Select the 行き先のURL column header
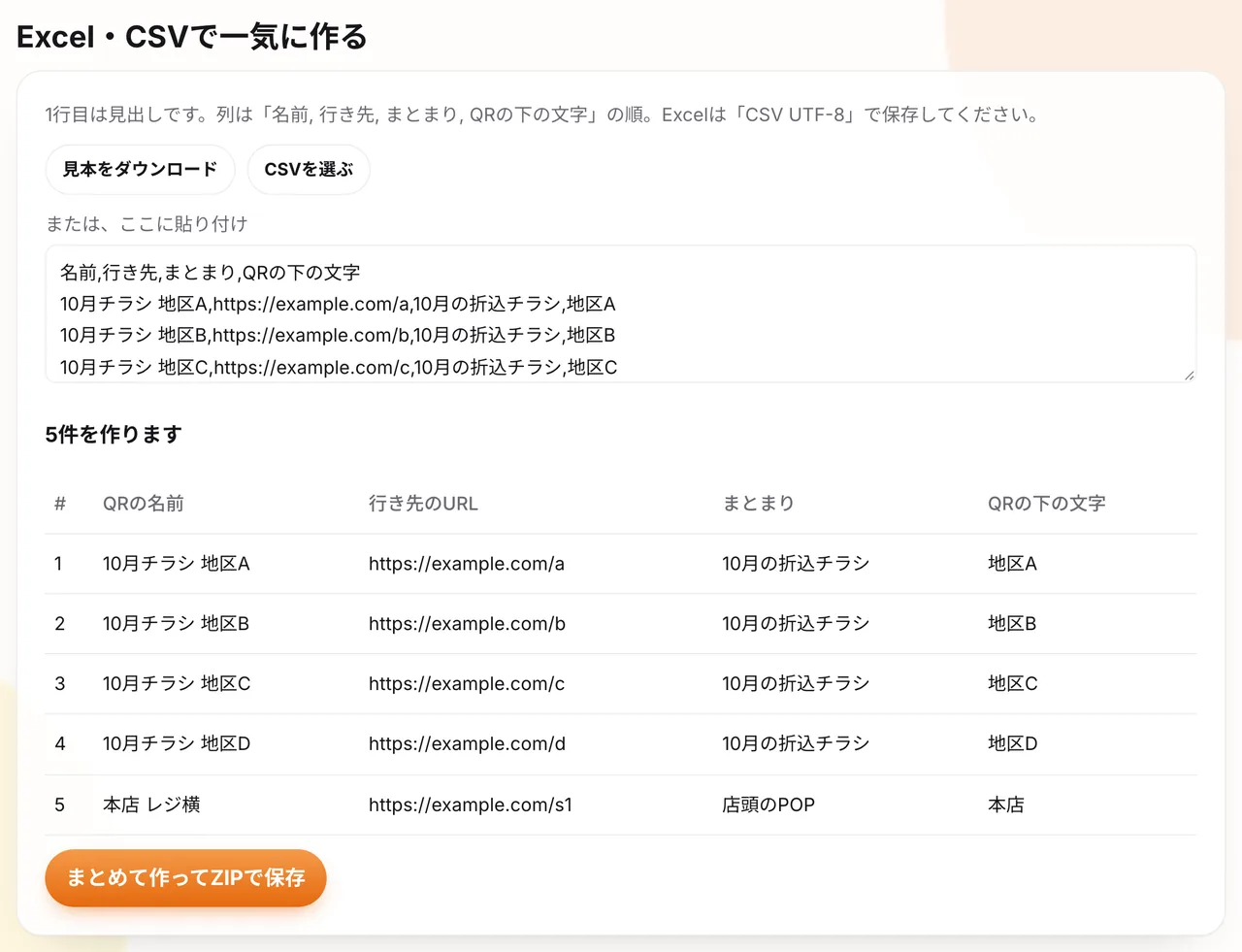This screenshot has height=952, width=1242. coord(423,504)
